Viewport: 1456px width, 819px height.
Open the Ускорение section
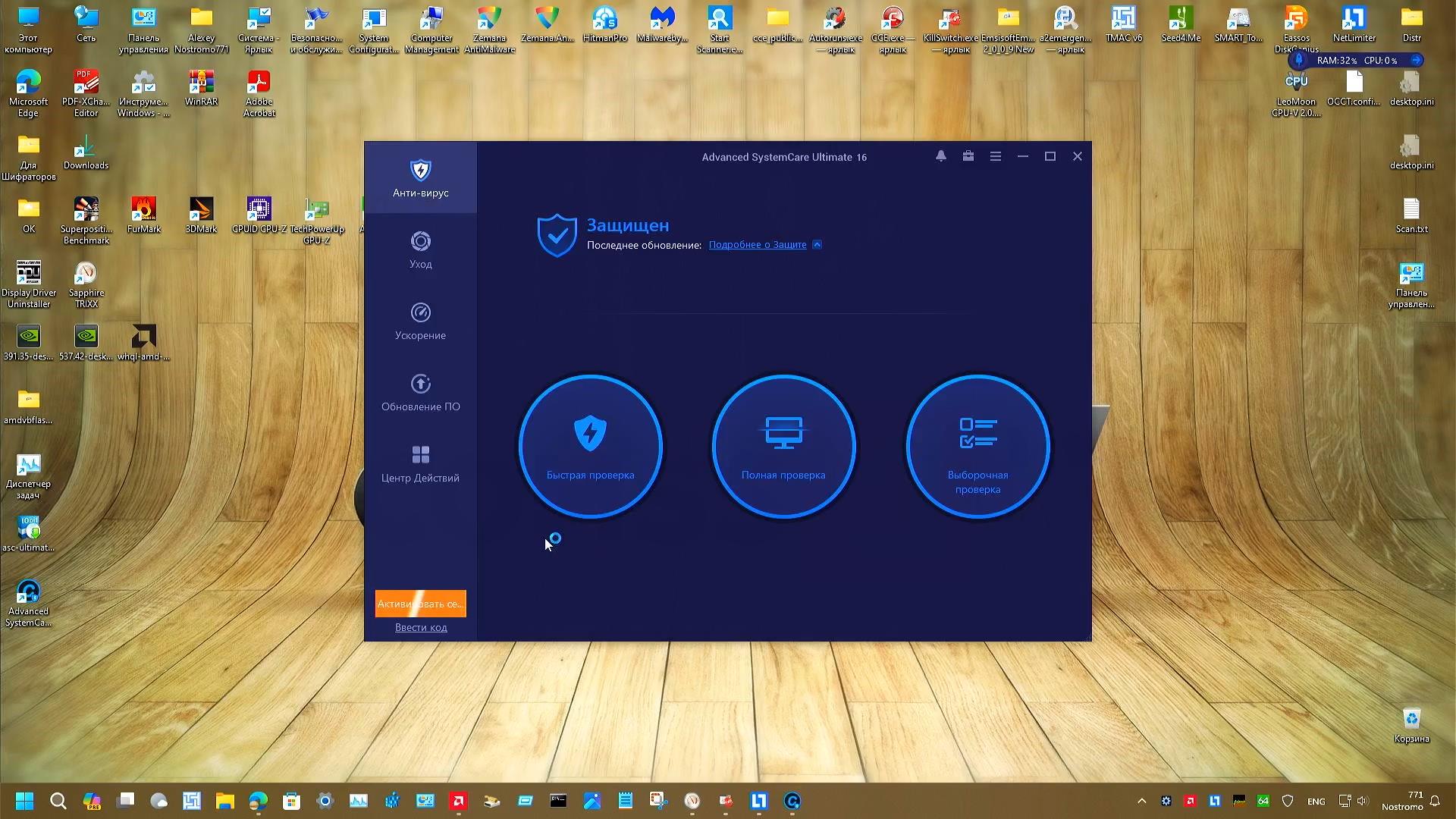420,321
